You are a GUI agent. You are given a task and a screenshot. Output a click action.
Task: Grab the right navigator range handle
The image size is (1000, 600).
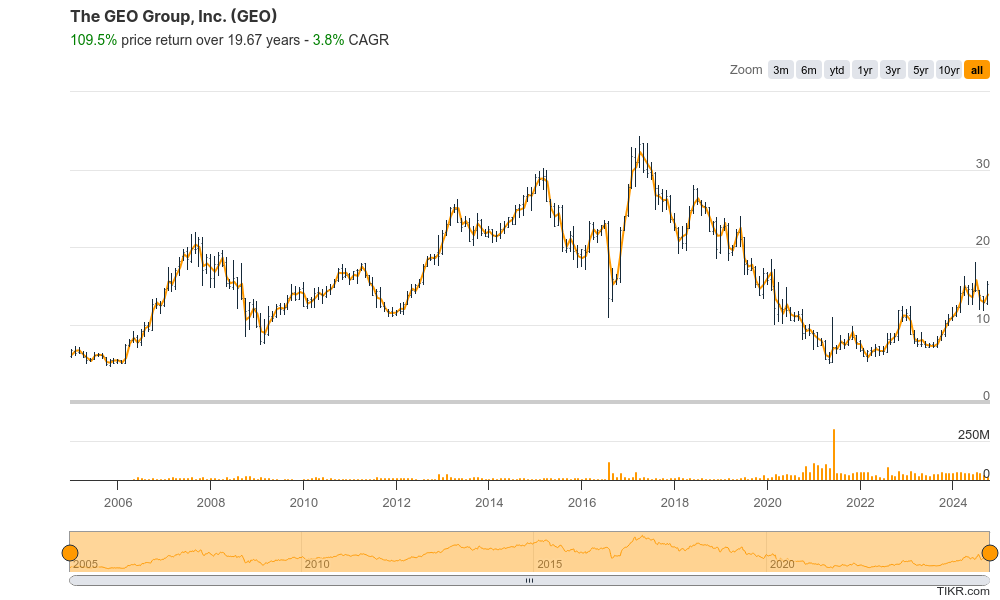click(990, 553)
